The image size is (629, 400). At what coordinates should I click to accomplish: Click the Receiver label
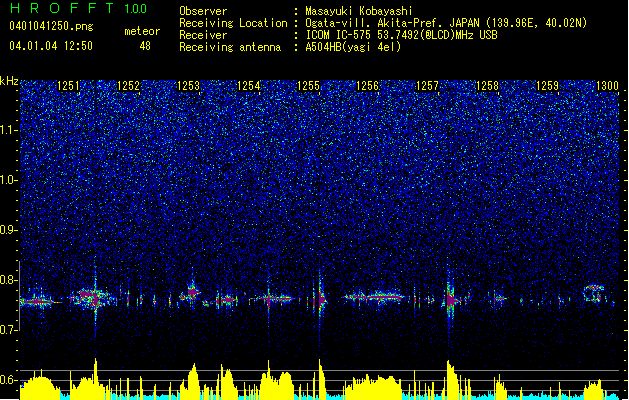click(203, 35)
